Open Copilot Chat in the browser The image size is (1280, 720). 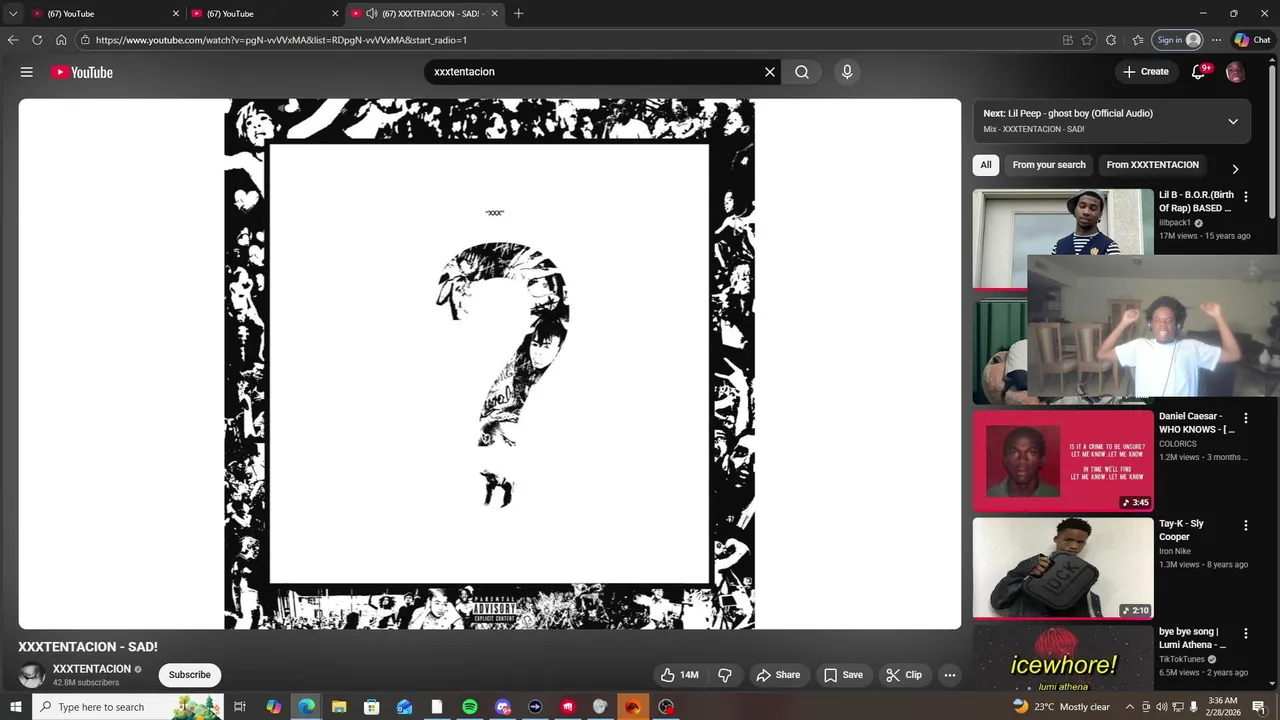(1252, 40)
